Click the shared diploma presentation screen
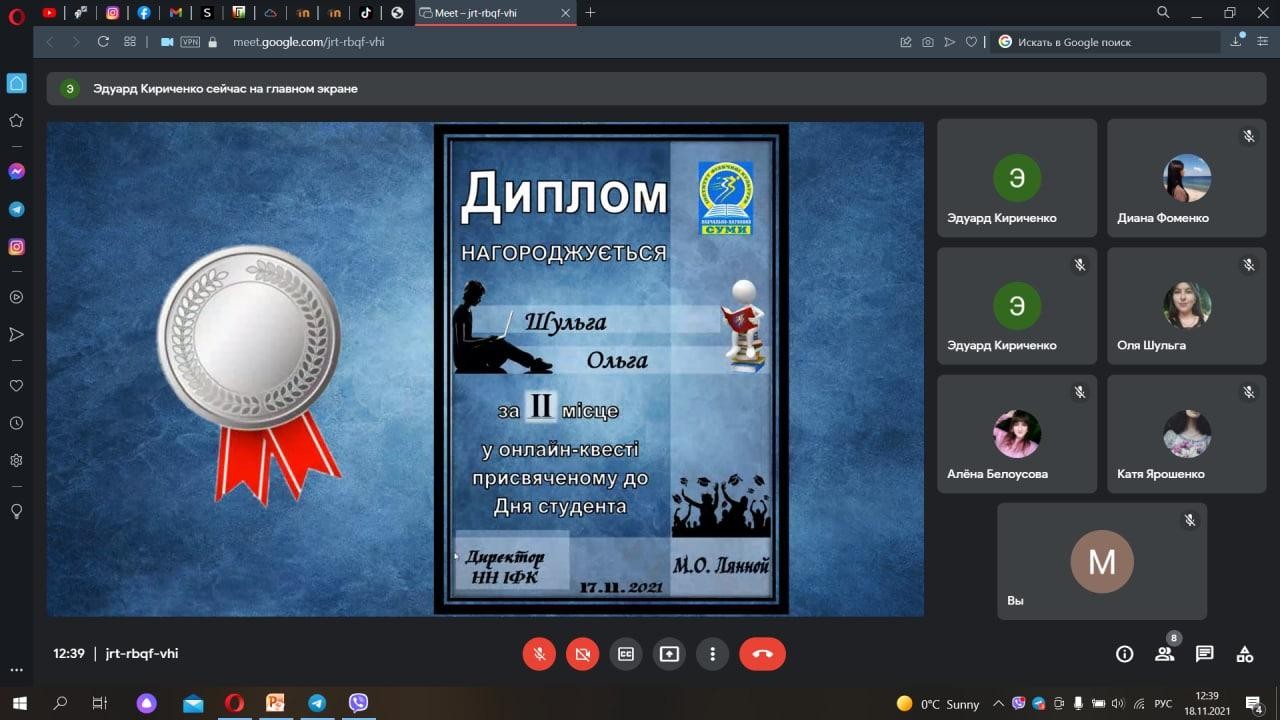The height and width of the screenshot is (720, 1280). coord(485,369)
